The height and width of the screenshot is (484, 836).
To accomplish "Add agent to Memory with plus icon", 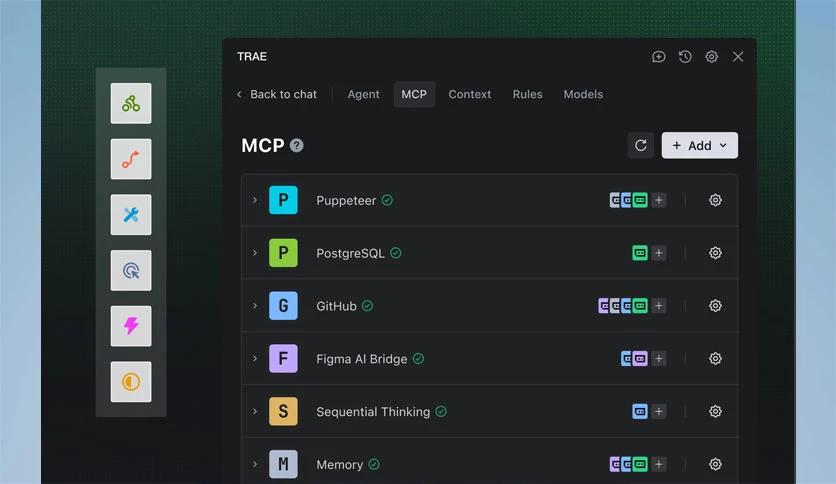I will click(658, 464).
